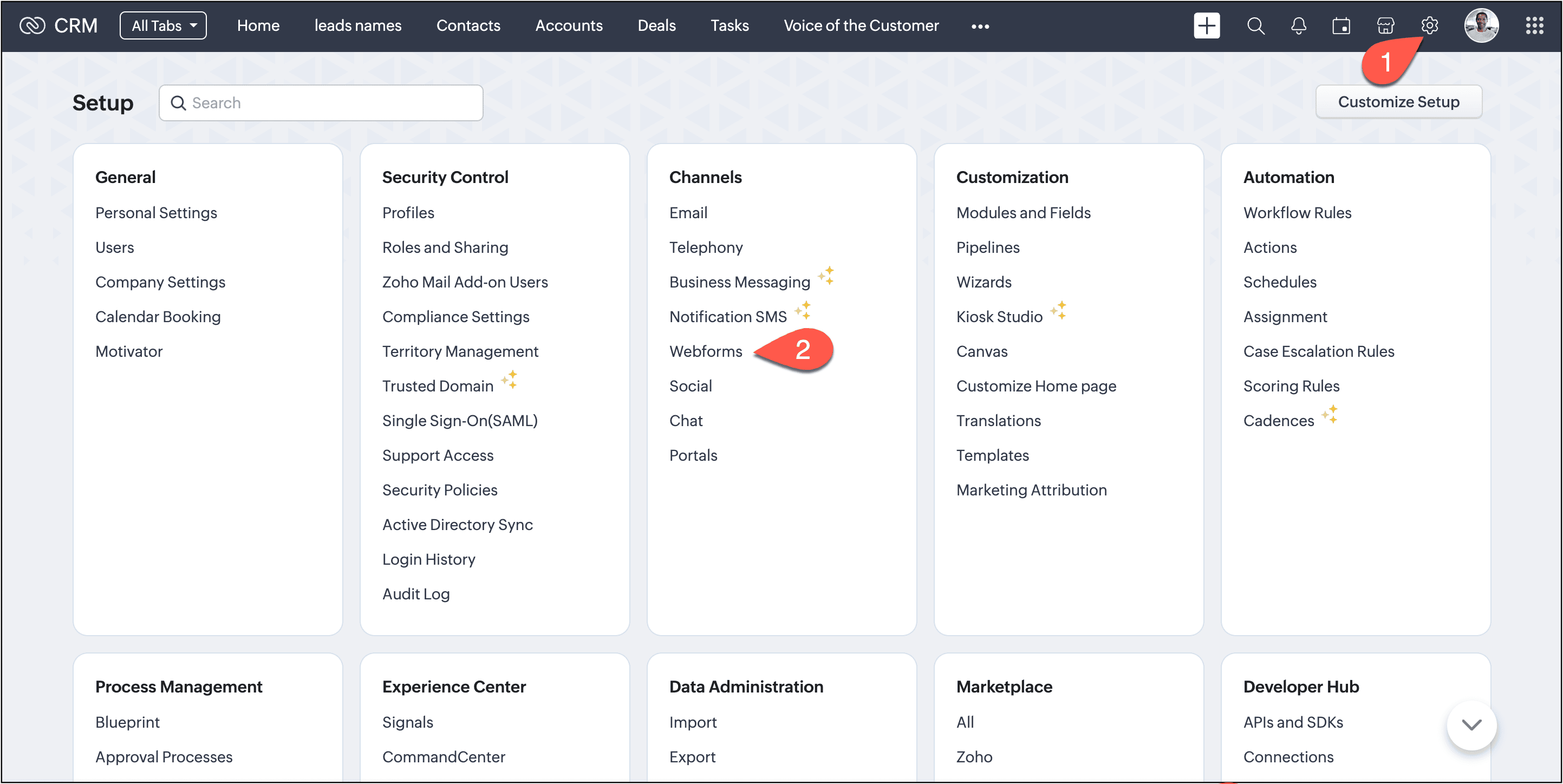1563x784 pixels.
Task: Open the apps grid launcher icon
Action: tap(1534, 25)
